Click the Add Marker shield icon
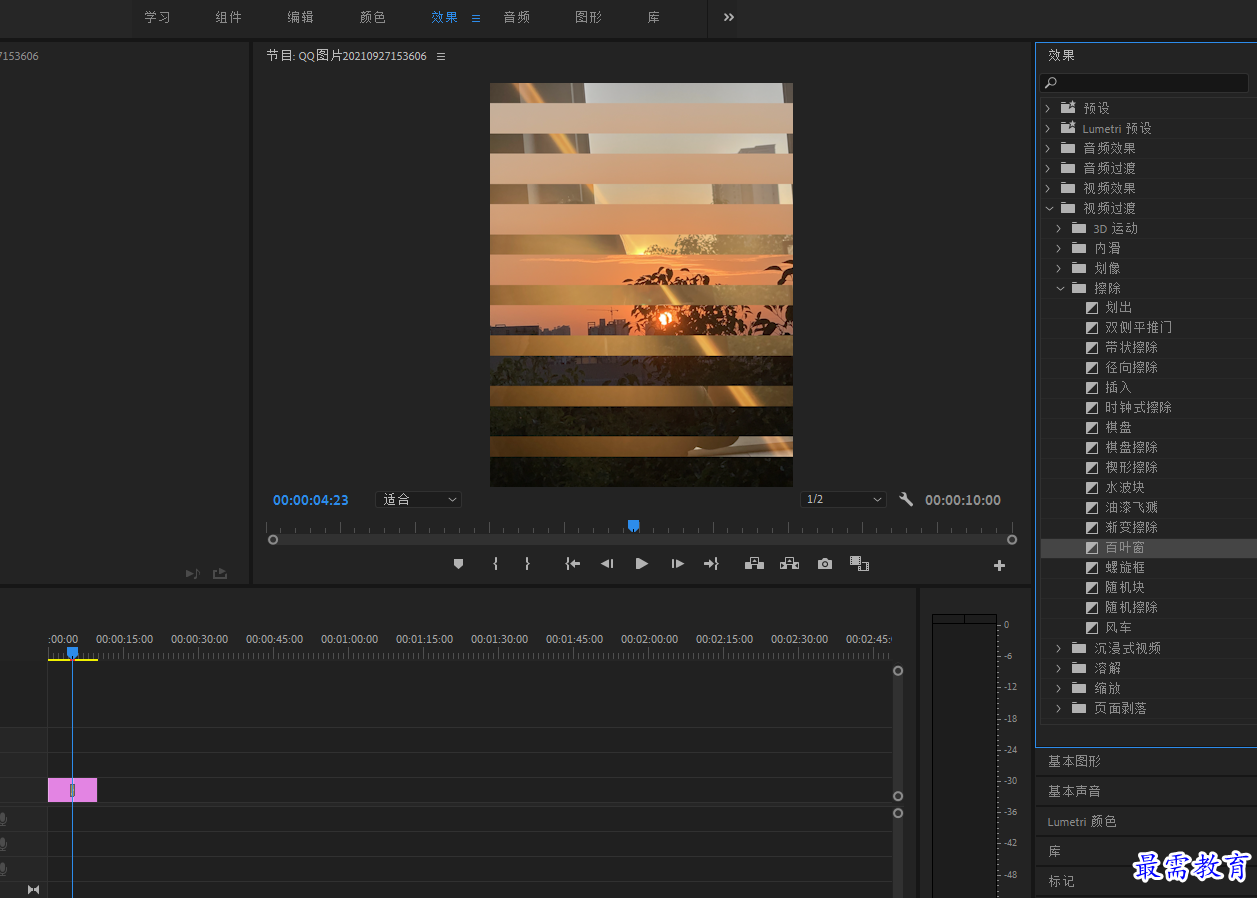Screen dimensions: 1257x898 pyautogui.click(x=459, y=564)
